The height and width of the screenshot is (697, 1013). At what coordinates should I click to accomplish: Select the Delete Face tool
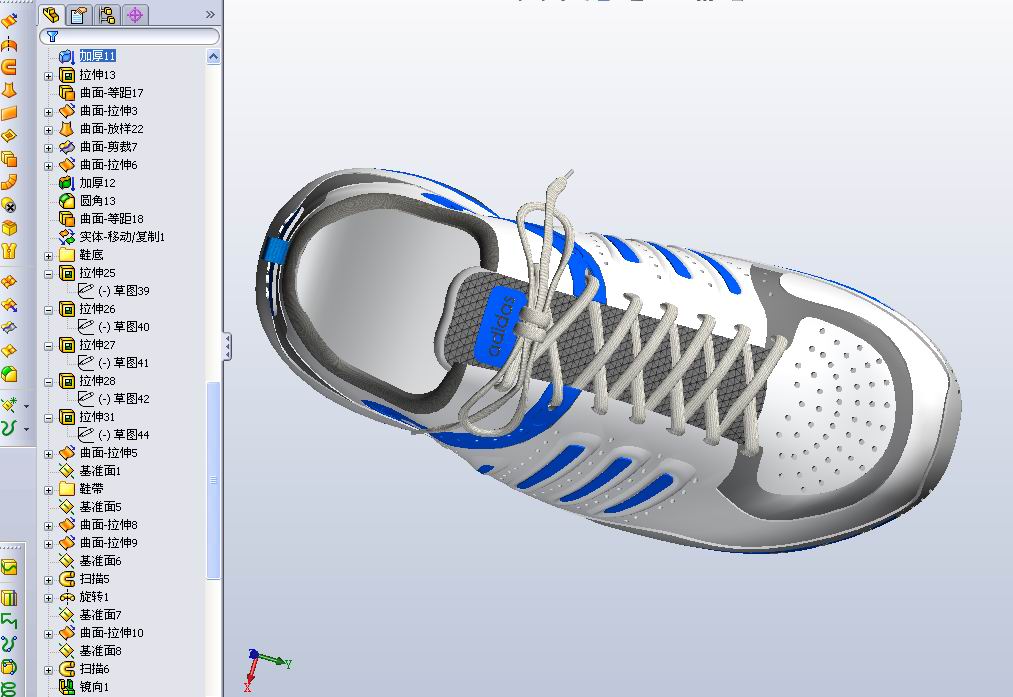(9, 205)
